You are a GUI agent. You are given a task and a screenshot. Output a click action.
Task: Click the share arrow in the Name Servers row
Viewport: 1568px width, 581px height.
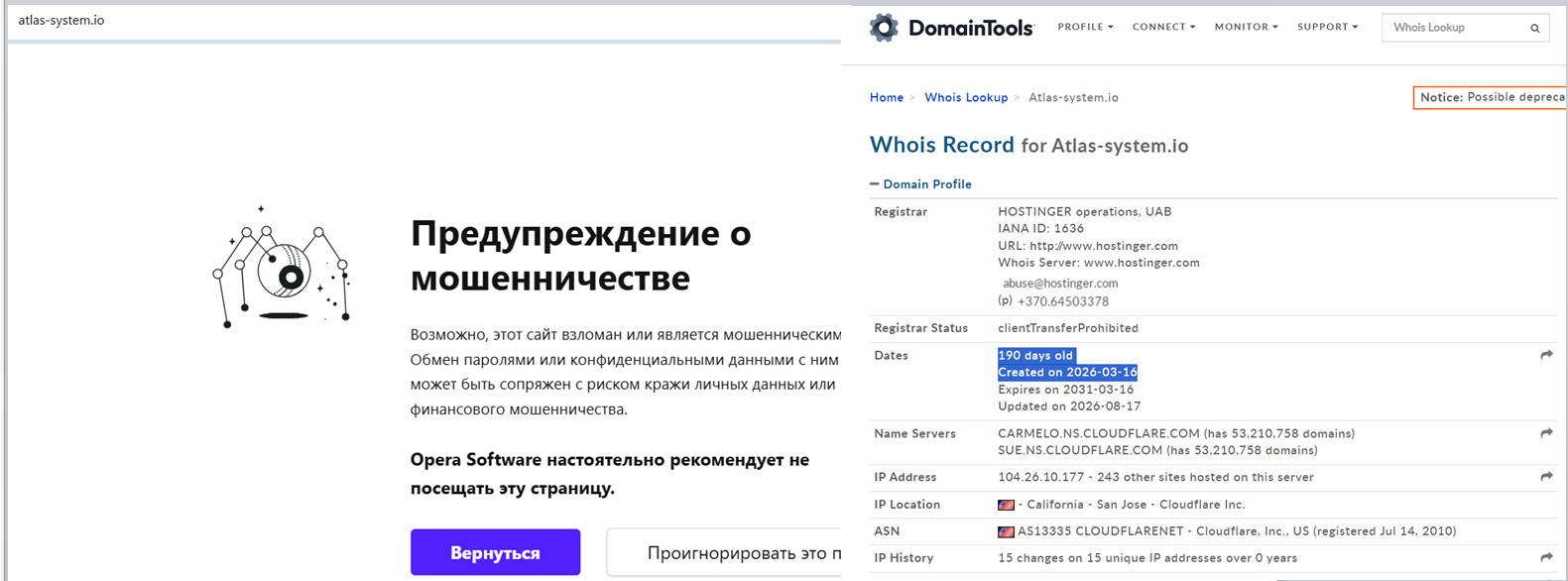[x=1546, y=433]
